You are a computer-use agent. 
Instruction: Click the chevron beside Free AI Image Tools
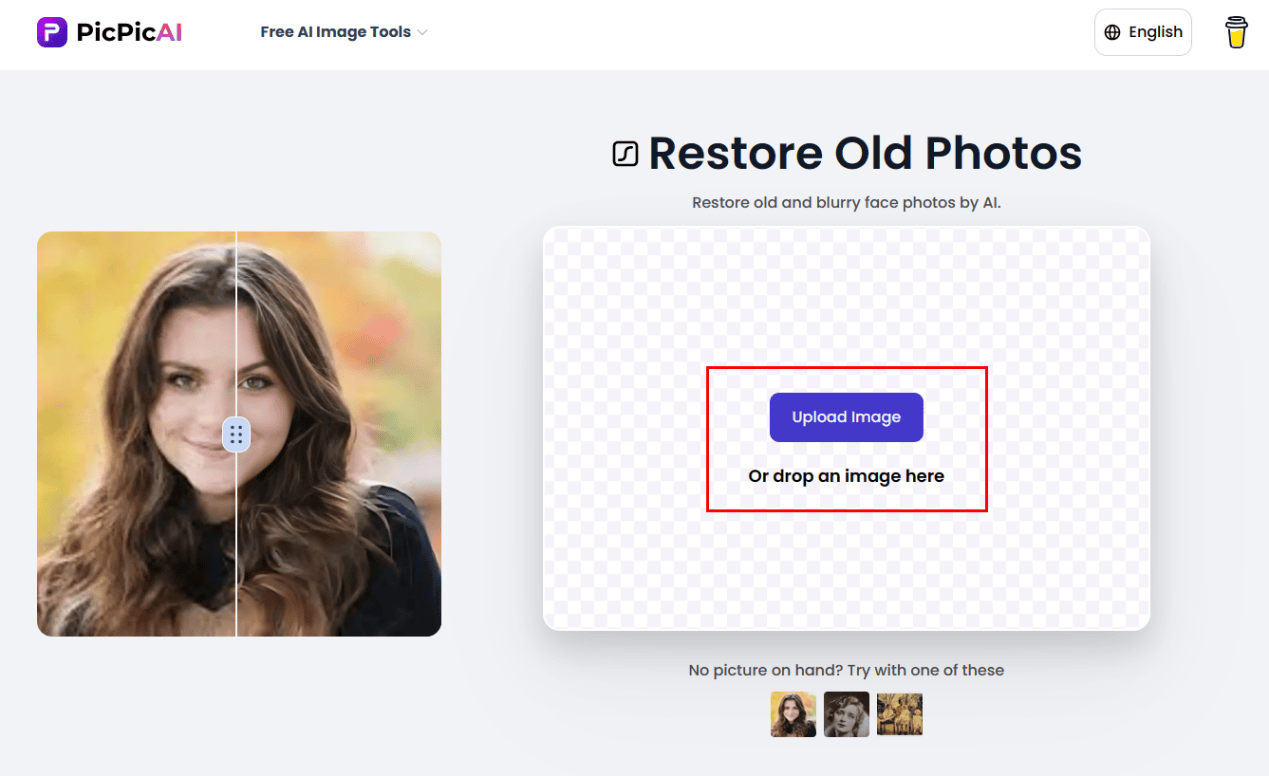coord(422,33)
